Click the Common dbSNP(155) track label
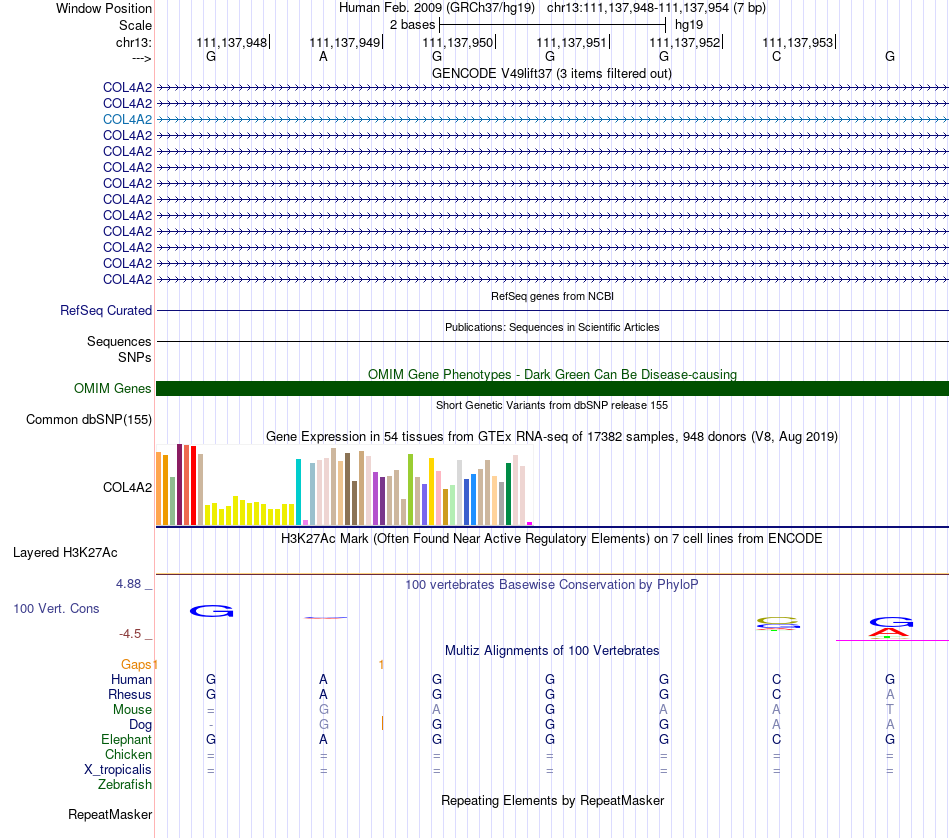The image size is (950, 838). click(89, 419)
